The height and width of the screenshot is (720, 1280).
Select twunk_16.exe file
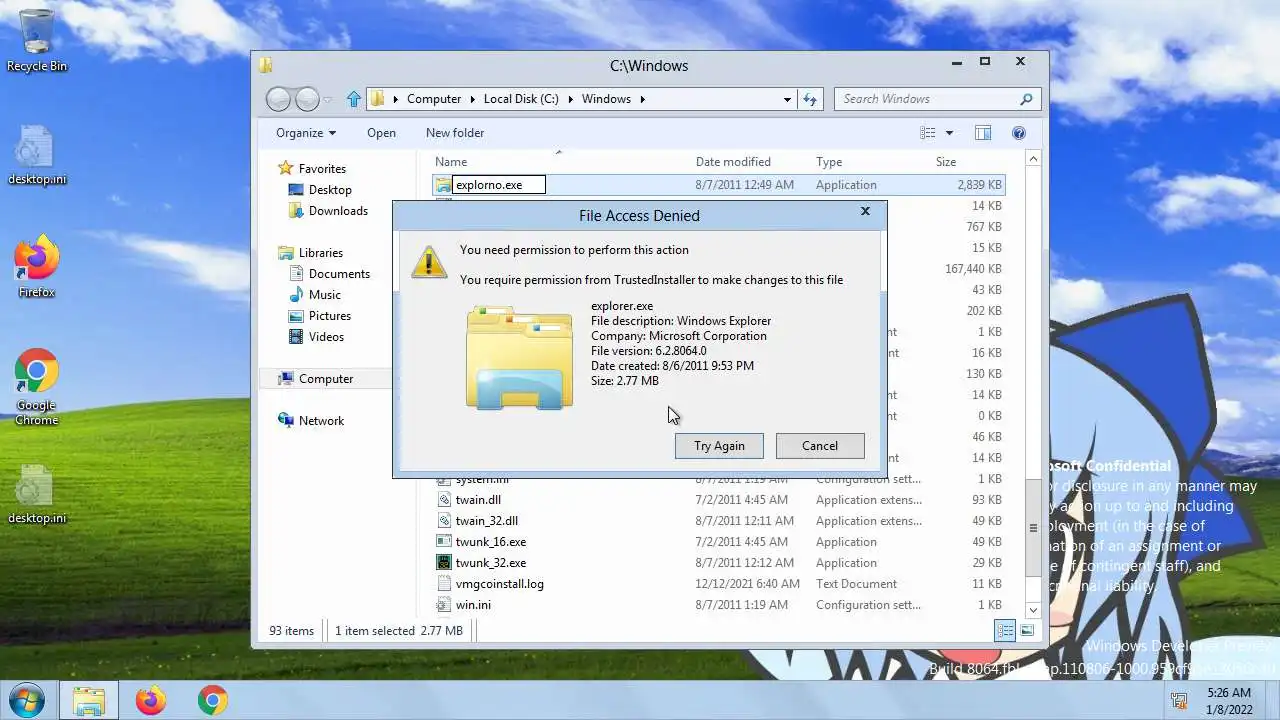(490, 542)
